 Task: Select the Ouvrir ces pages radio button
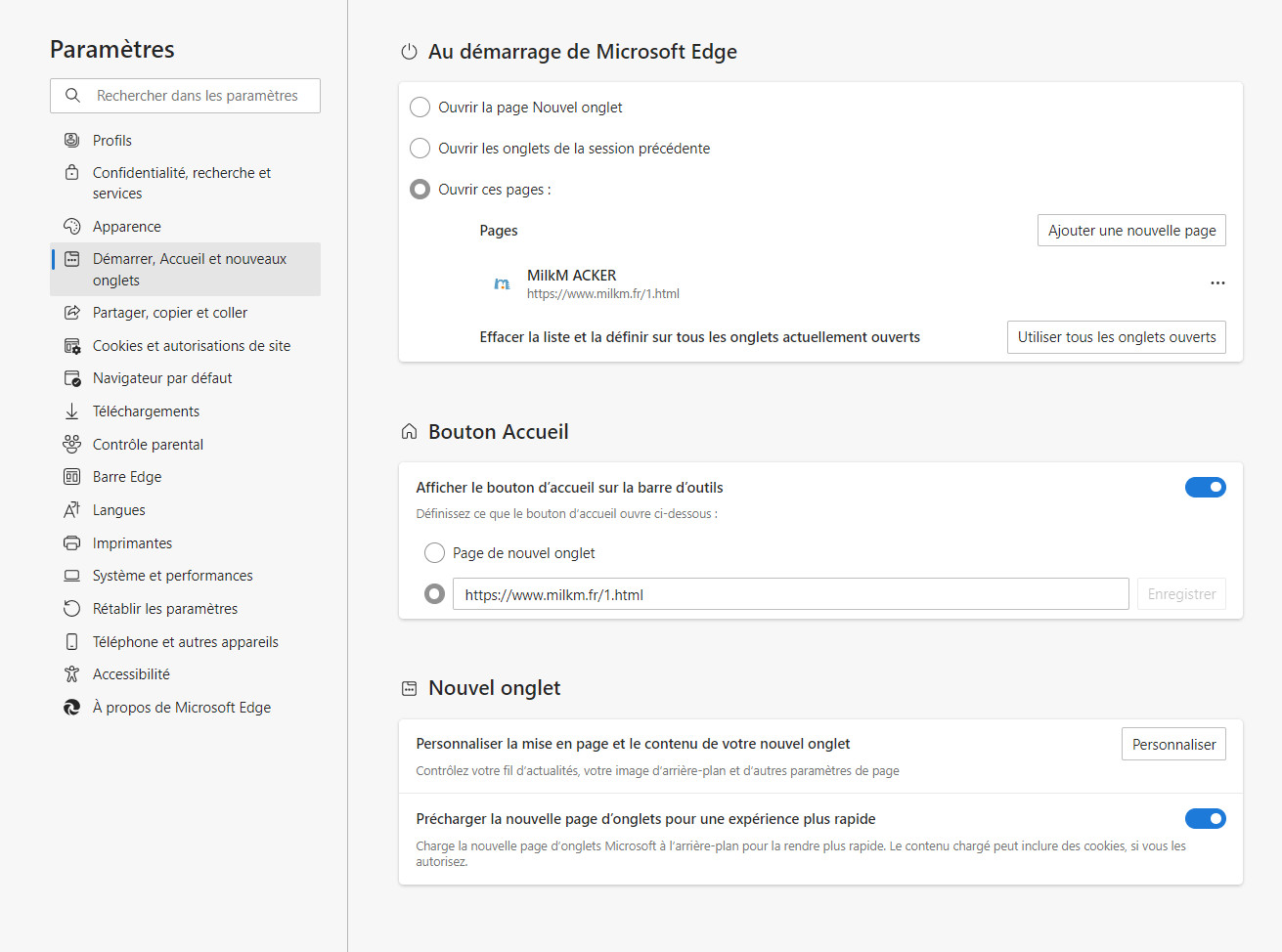click(x=420, y=190)
